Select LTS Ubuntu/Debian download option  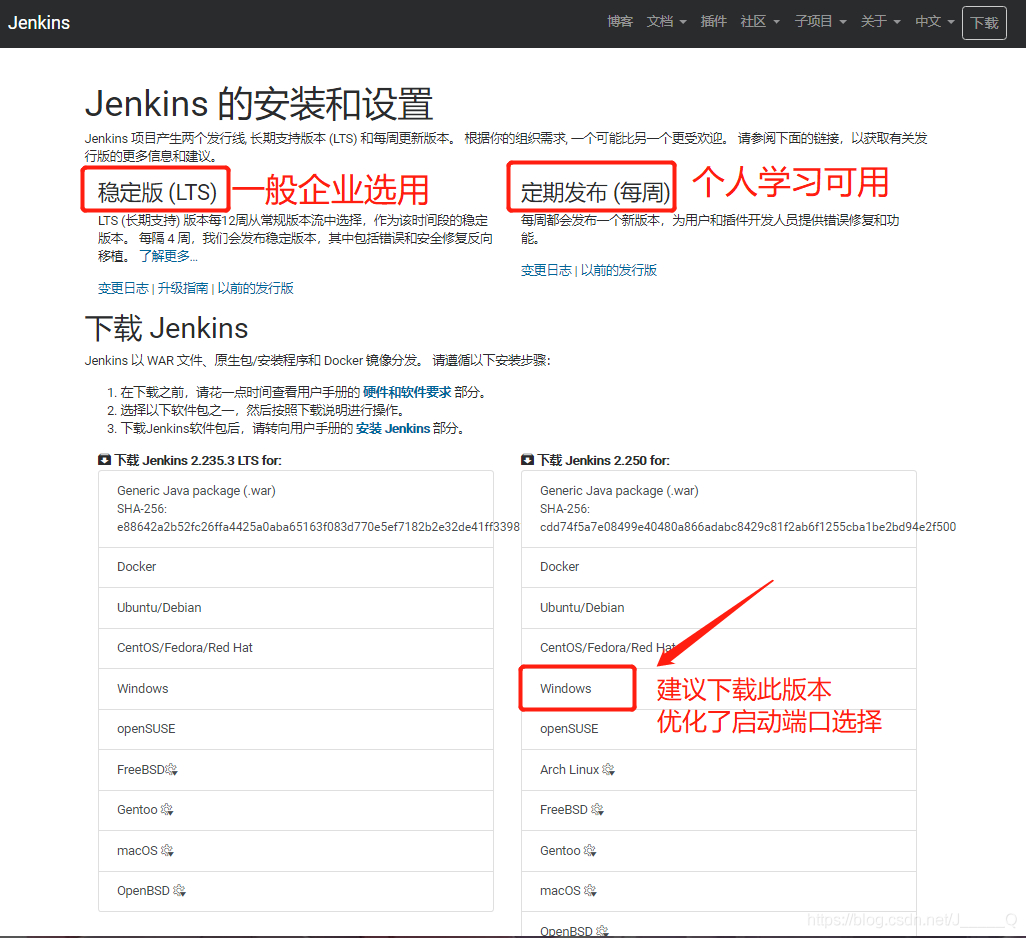[x=296, y=608]
